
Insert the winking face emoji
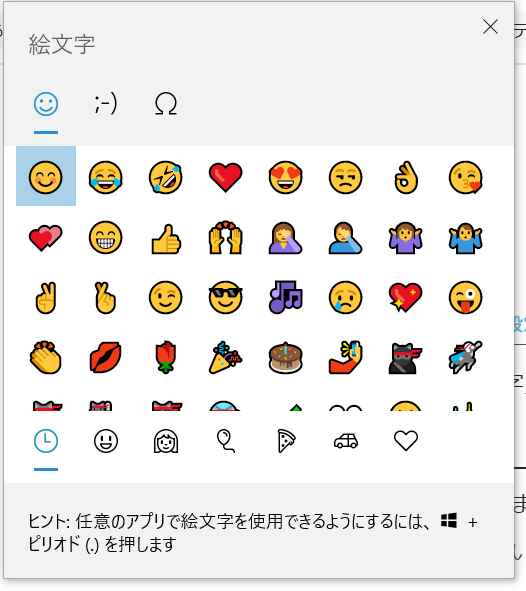(165, 297)
